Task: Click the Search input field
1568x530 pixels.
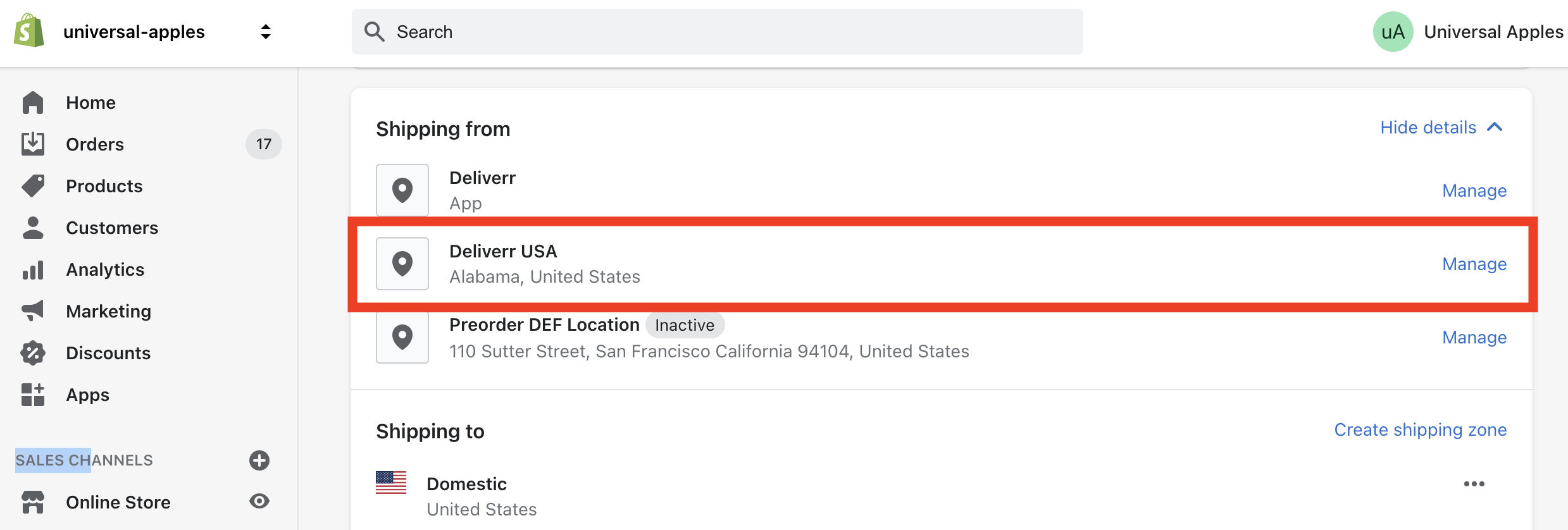Action: click(x=718, y=32)
